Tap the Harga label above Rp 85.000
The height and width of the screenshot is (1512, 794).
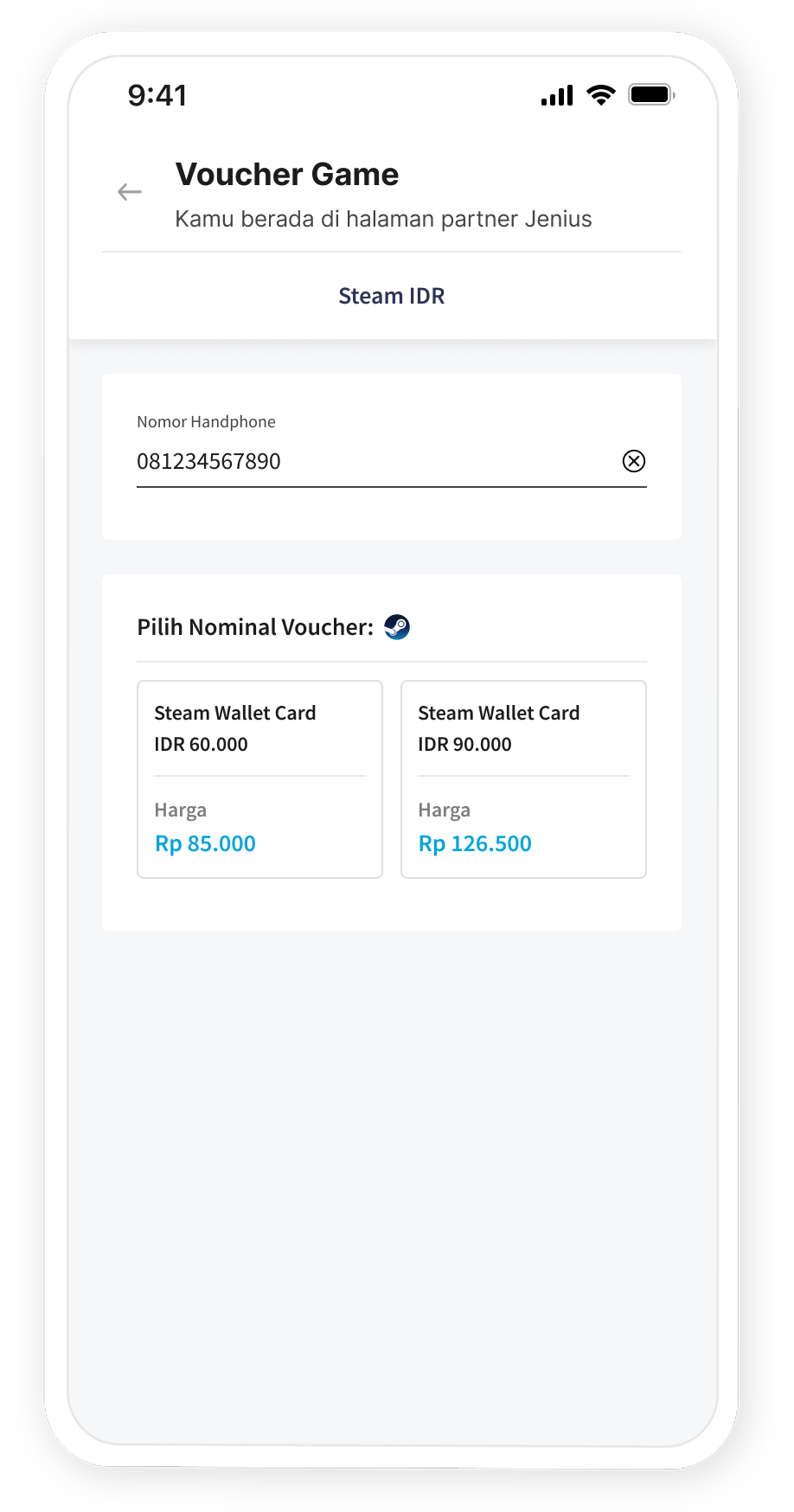[181, 810]
